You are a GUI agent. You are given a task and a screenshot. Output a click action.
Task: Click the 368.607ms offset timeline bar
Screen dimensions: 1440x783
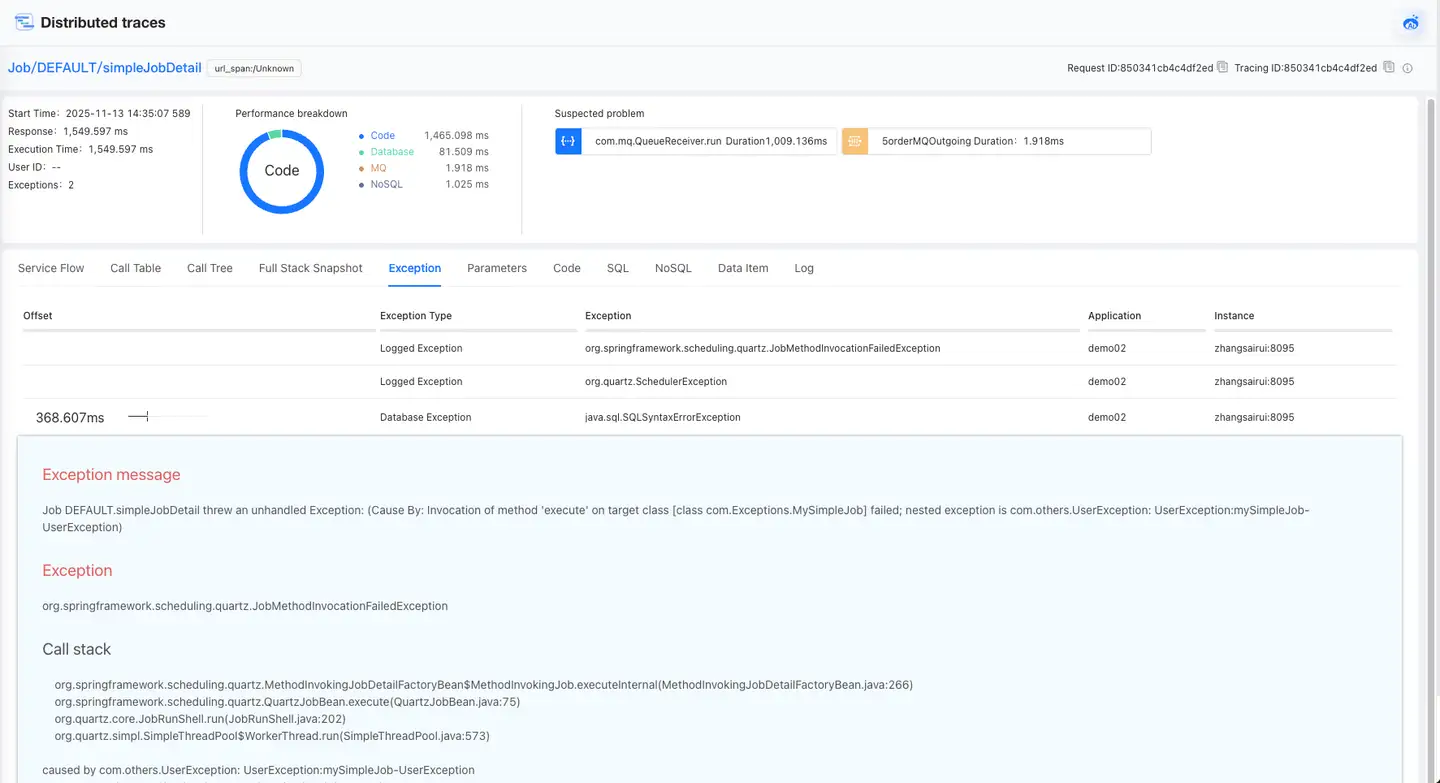[139, 417]
